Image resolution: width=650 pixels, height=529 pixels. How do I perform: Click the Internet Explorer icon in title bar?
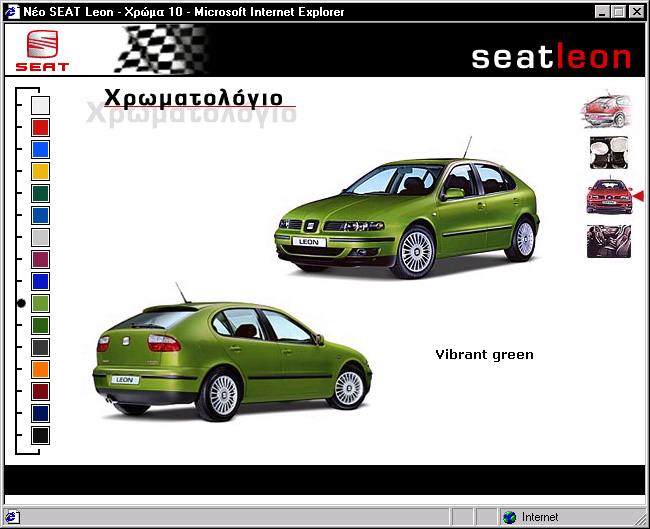click(12, 12)
